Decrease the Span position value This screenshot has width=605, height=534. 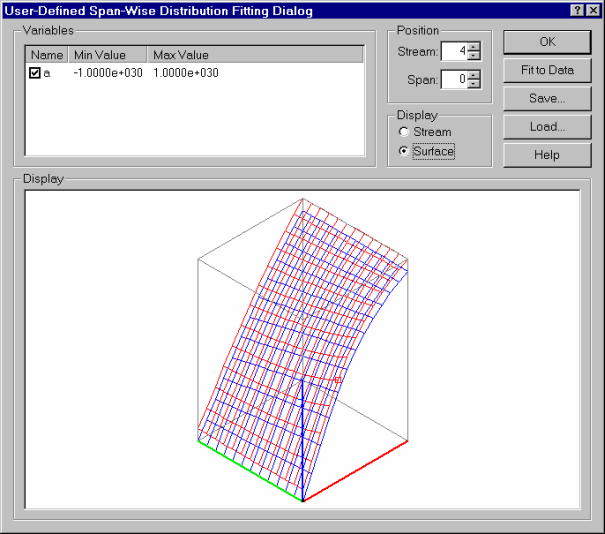(474, 84)
